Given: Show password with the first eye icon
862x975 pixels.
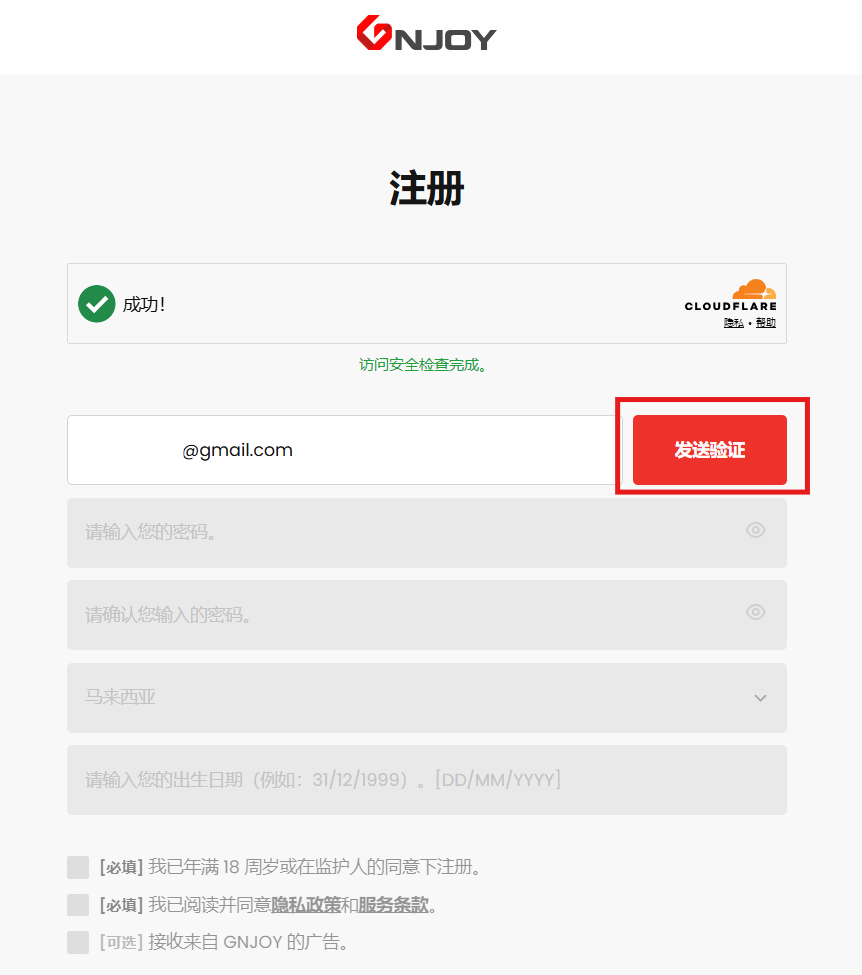Looking at the screenshot, I should [x=755, y=530].
